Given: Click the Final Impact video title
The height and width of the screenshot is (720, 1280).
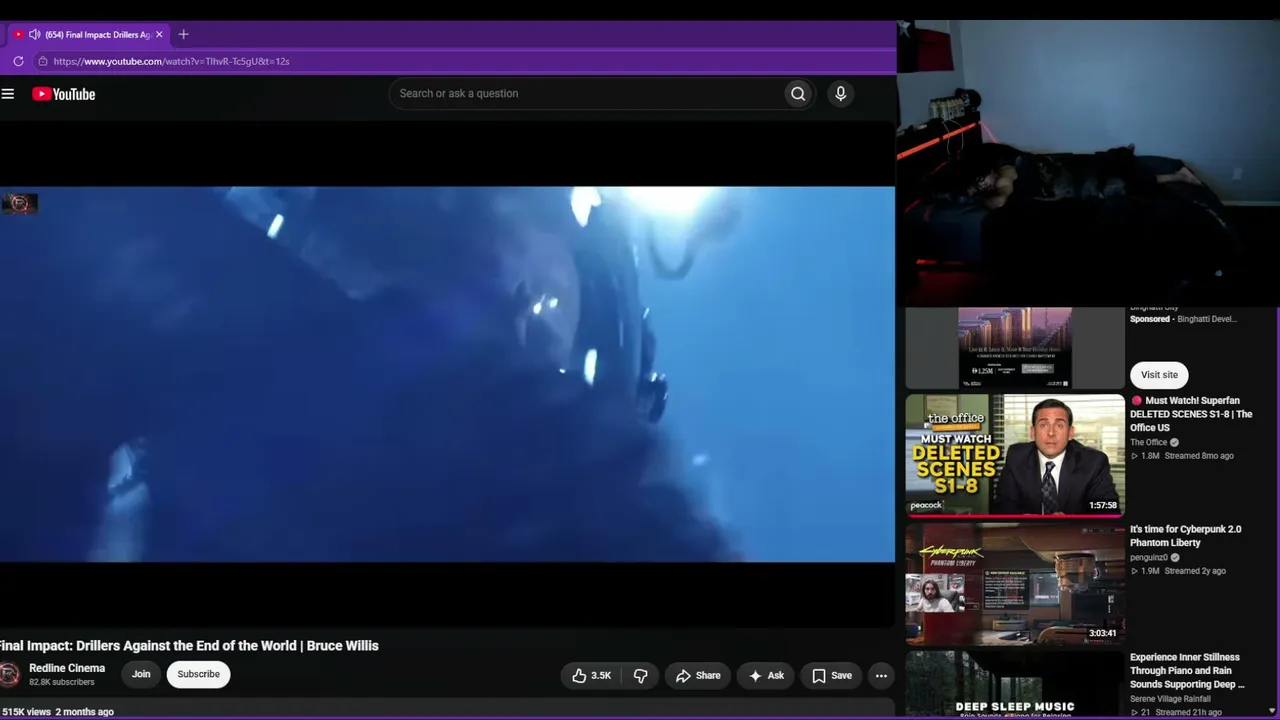Looking at the screenshot, I should coord(189,646).
